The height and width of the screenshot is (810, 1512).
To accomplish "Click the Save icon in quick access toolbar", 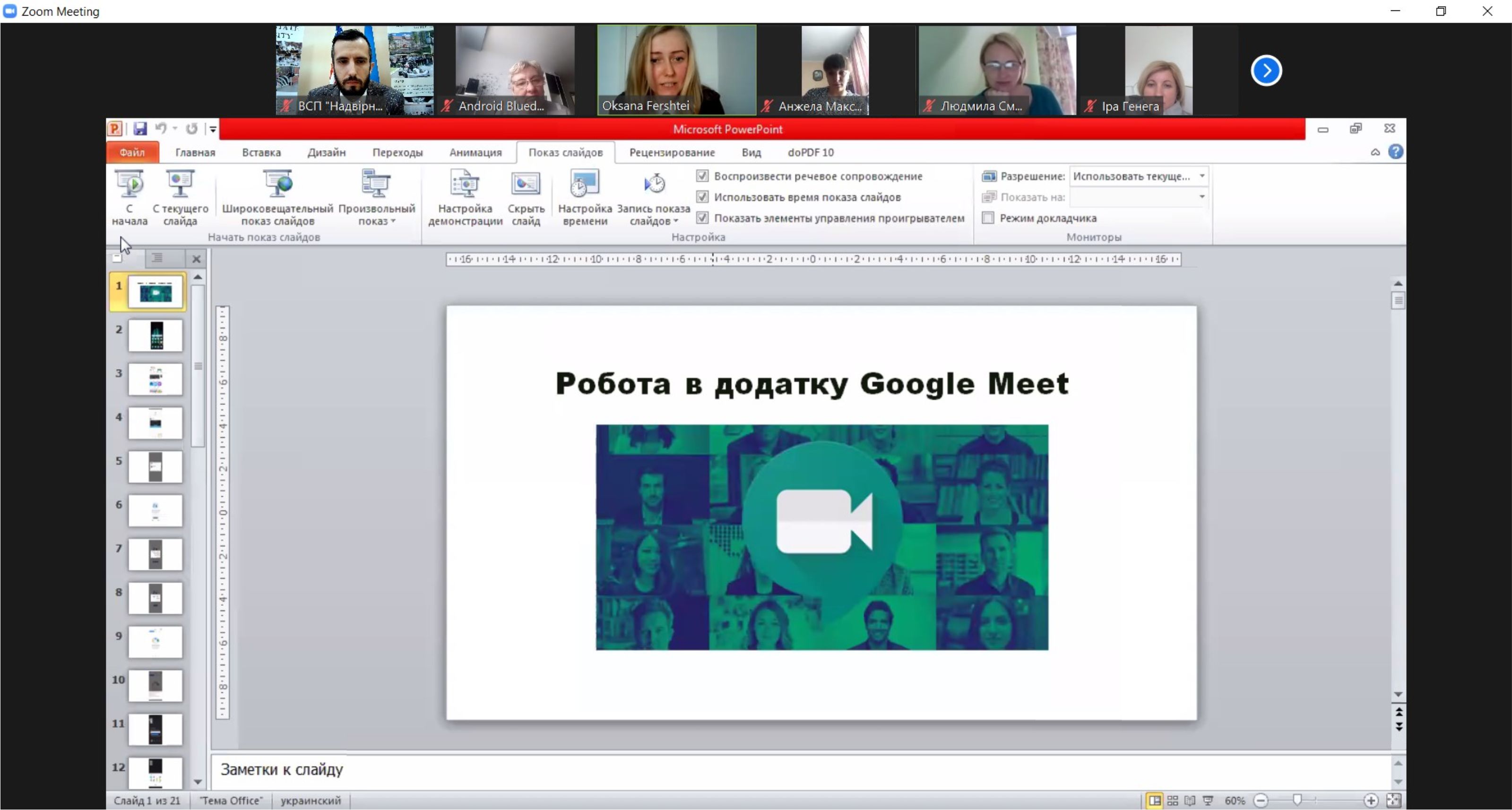I will click(x=140, y=129).
